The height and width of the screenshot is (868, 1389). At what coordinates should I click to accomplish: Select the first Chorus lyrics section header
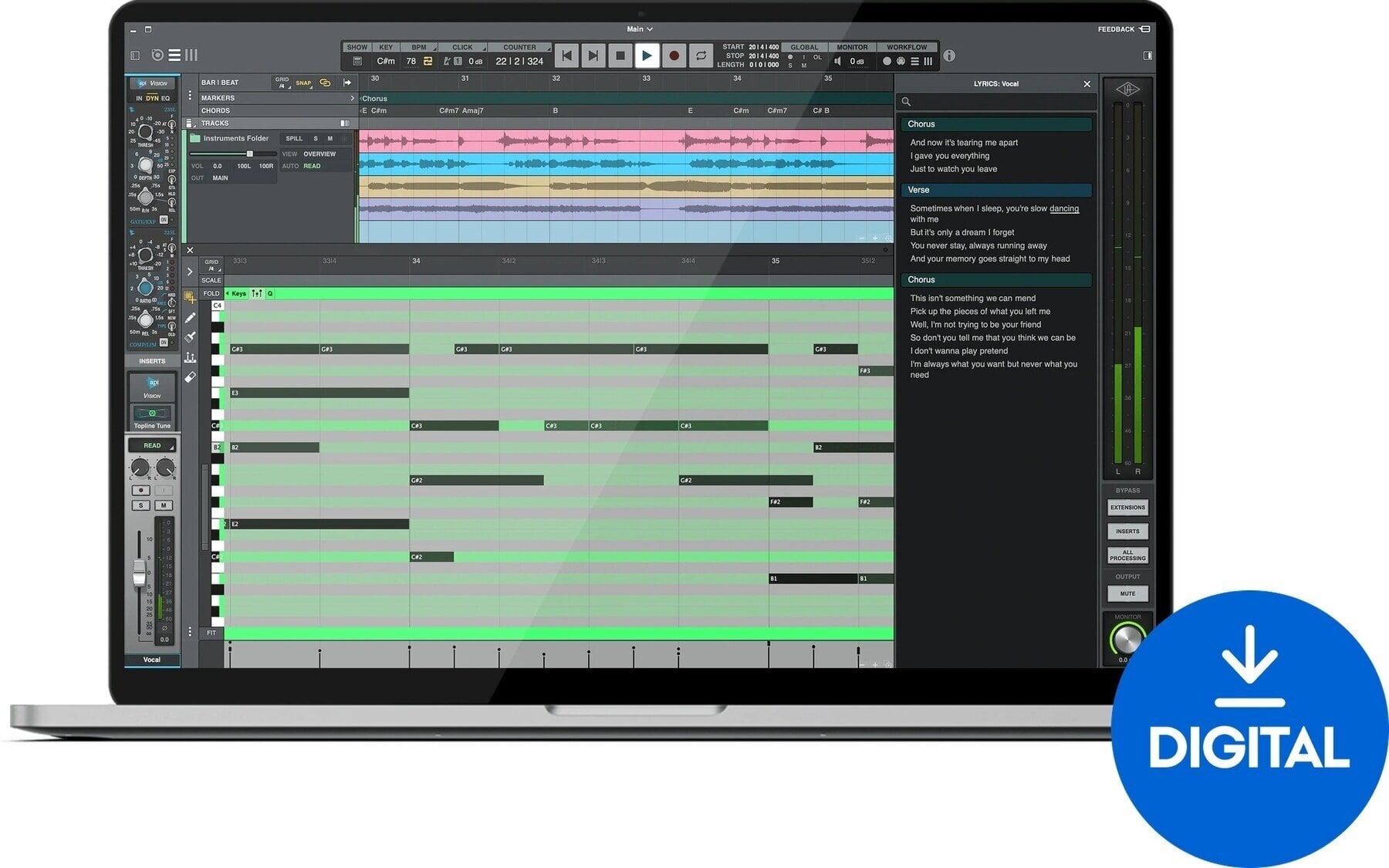[x=996, y=124]
